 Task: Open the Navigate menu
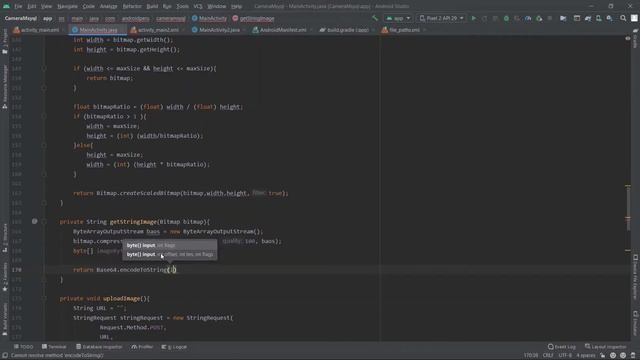click(x=67, y=6)
